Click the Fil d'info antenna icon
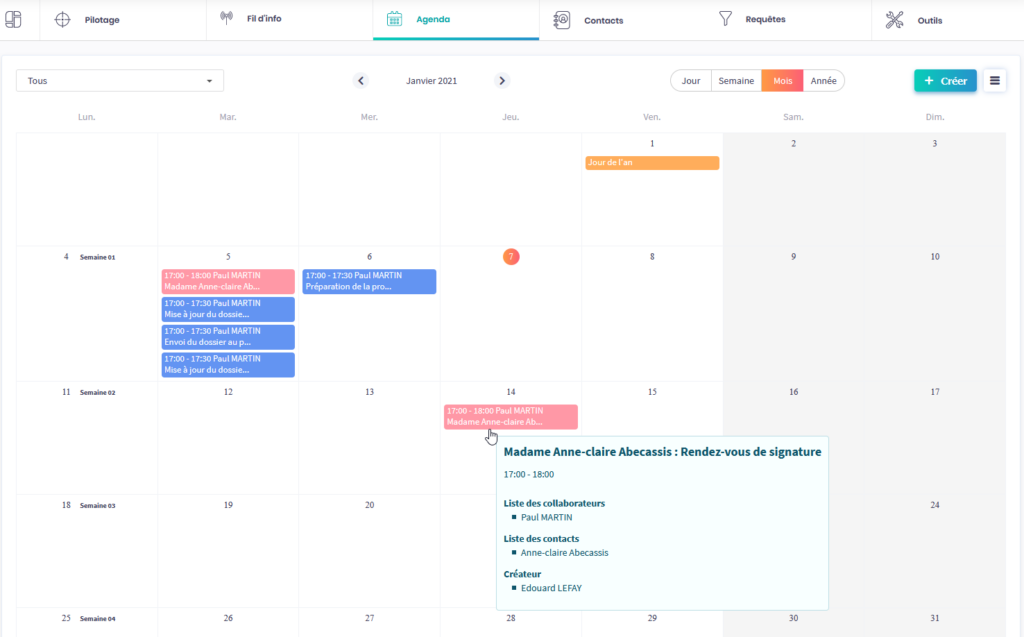 click(226, 19)
